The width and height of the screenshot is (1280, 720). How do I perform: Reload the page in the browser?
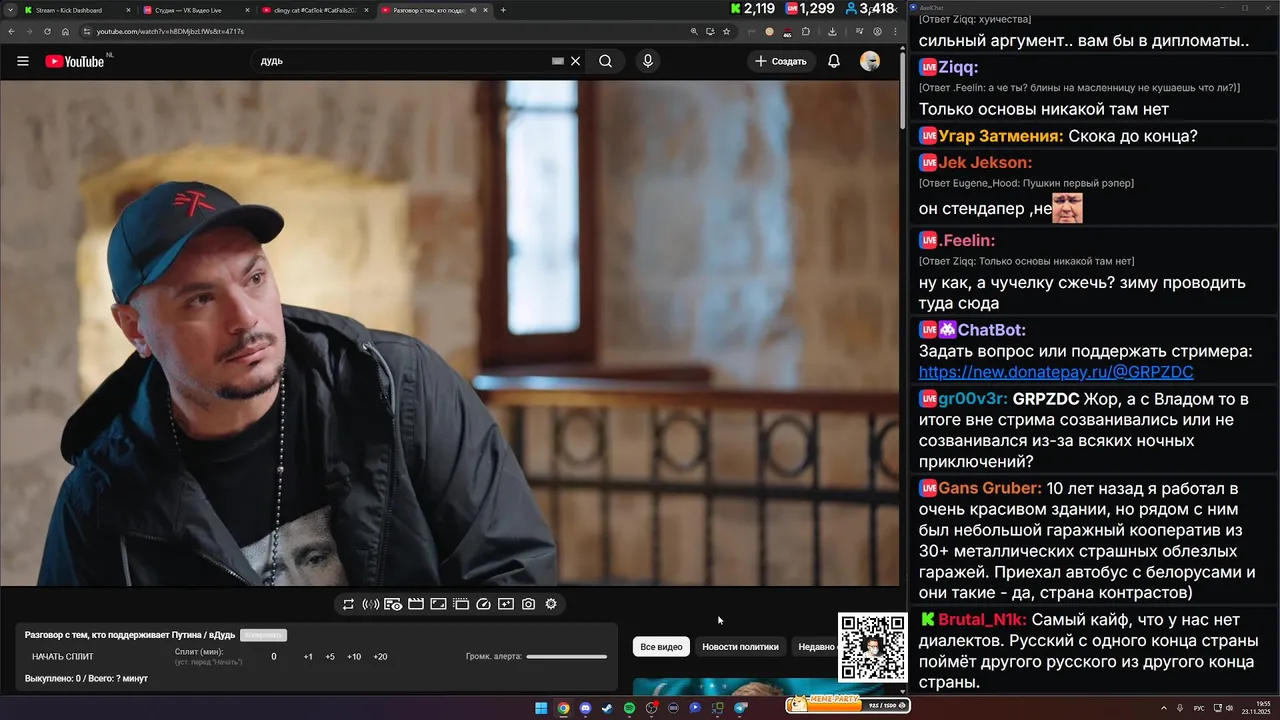click(47, 31)
